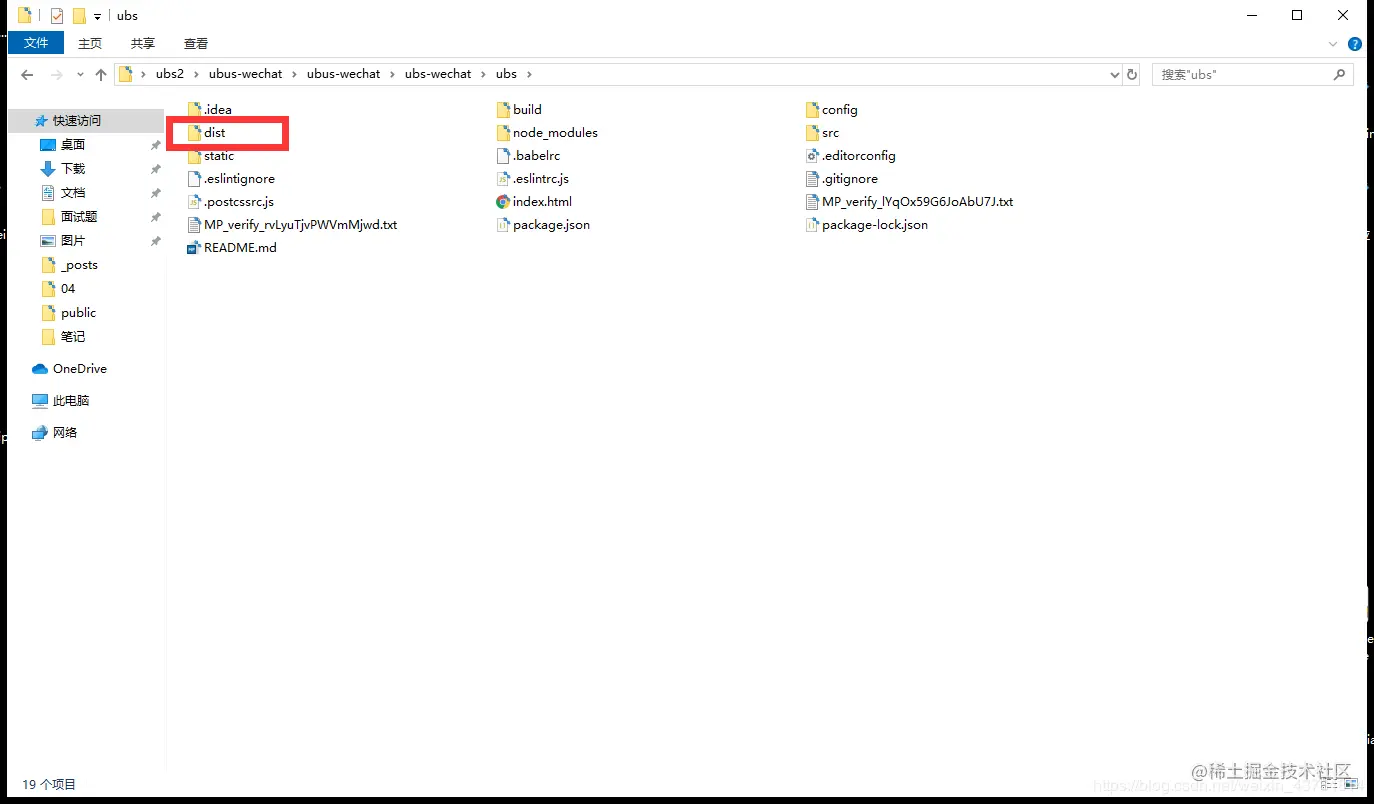Open 文档 in the navigation pane
The width and height of the screenshot is (1374, 804).
(x=73, y=192)
